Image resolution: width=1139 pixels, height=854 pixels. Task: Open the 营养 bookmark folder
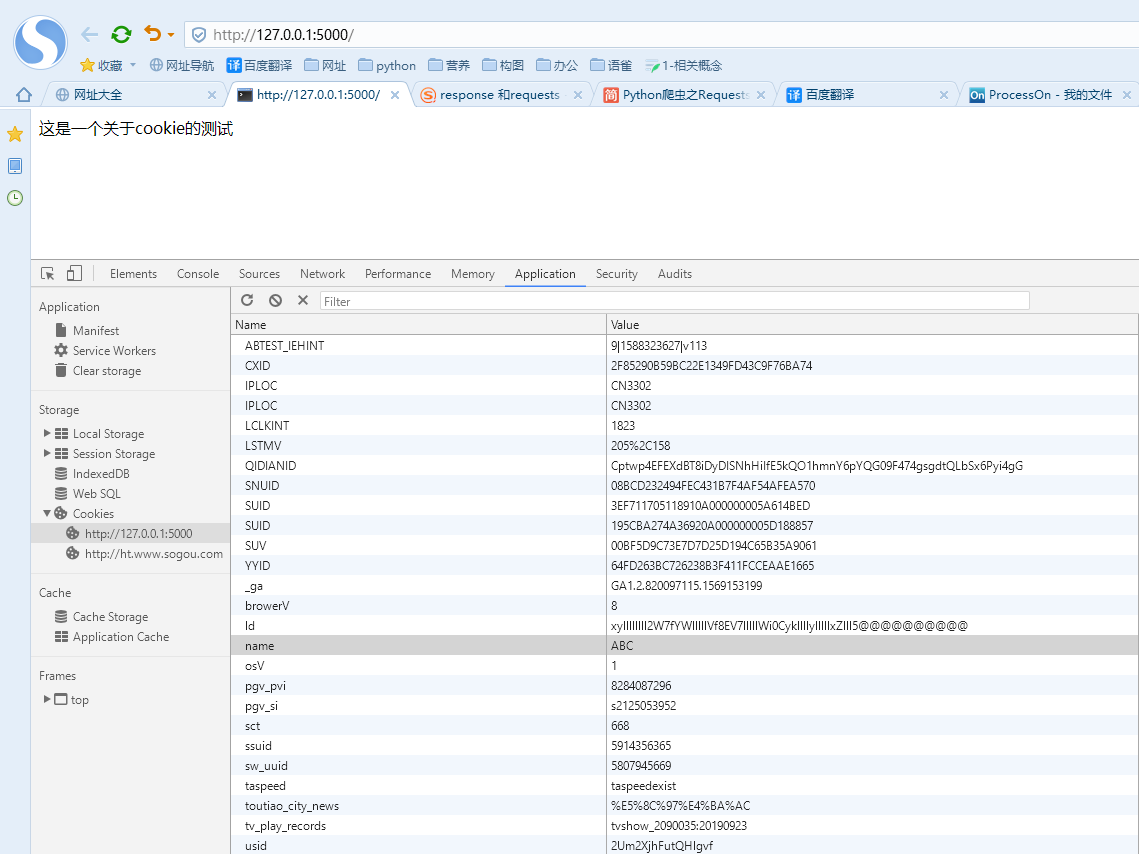pos(449,65)
